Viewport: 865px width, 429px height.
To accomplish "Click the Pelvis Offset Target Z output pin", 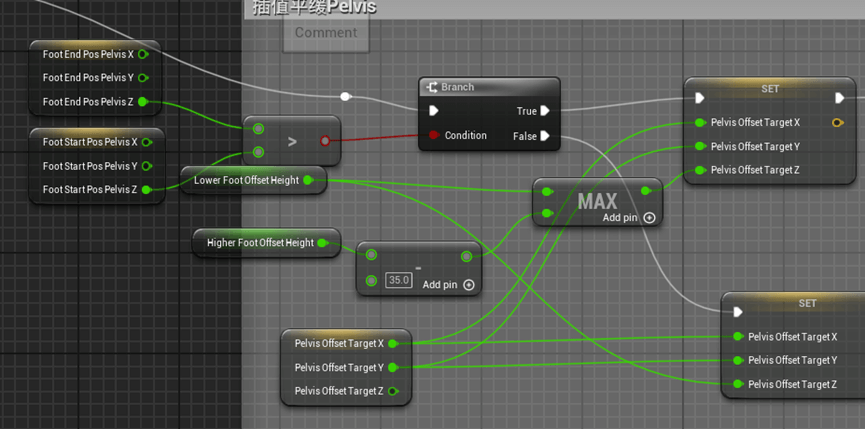I will pos(393,391).
